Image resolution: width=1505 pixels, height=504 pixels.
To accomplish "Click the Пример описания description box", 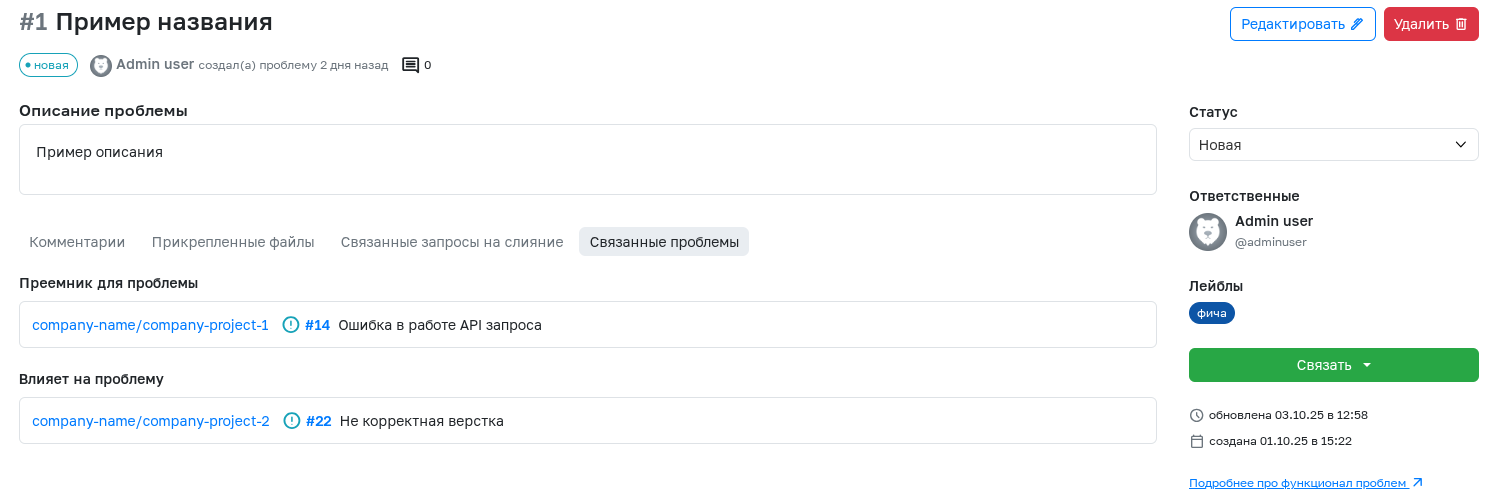I will point(587,159).
